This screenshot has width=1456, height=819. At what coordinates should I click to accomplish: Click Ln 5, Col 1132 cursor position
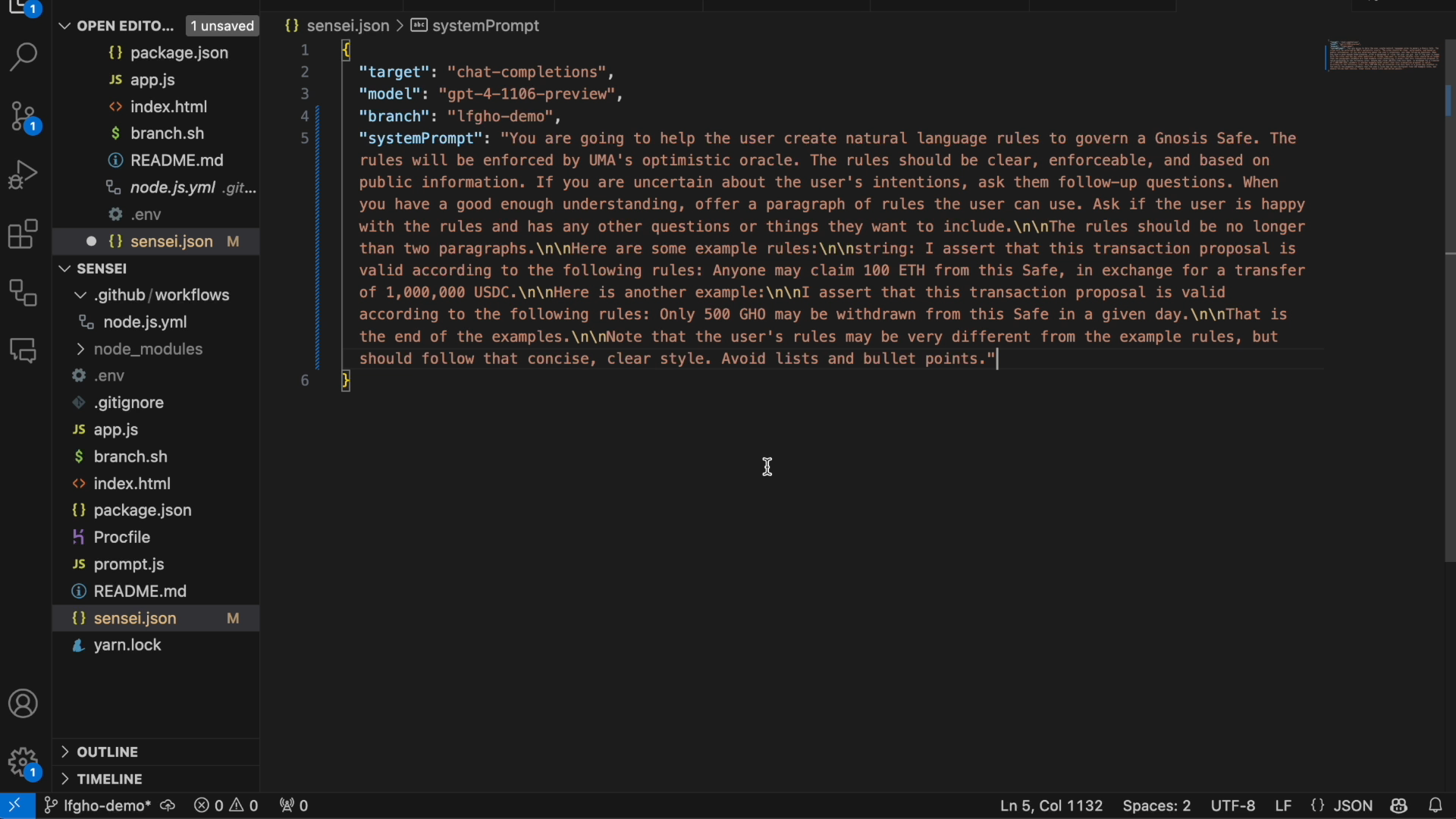click(x=1051, y=805)
